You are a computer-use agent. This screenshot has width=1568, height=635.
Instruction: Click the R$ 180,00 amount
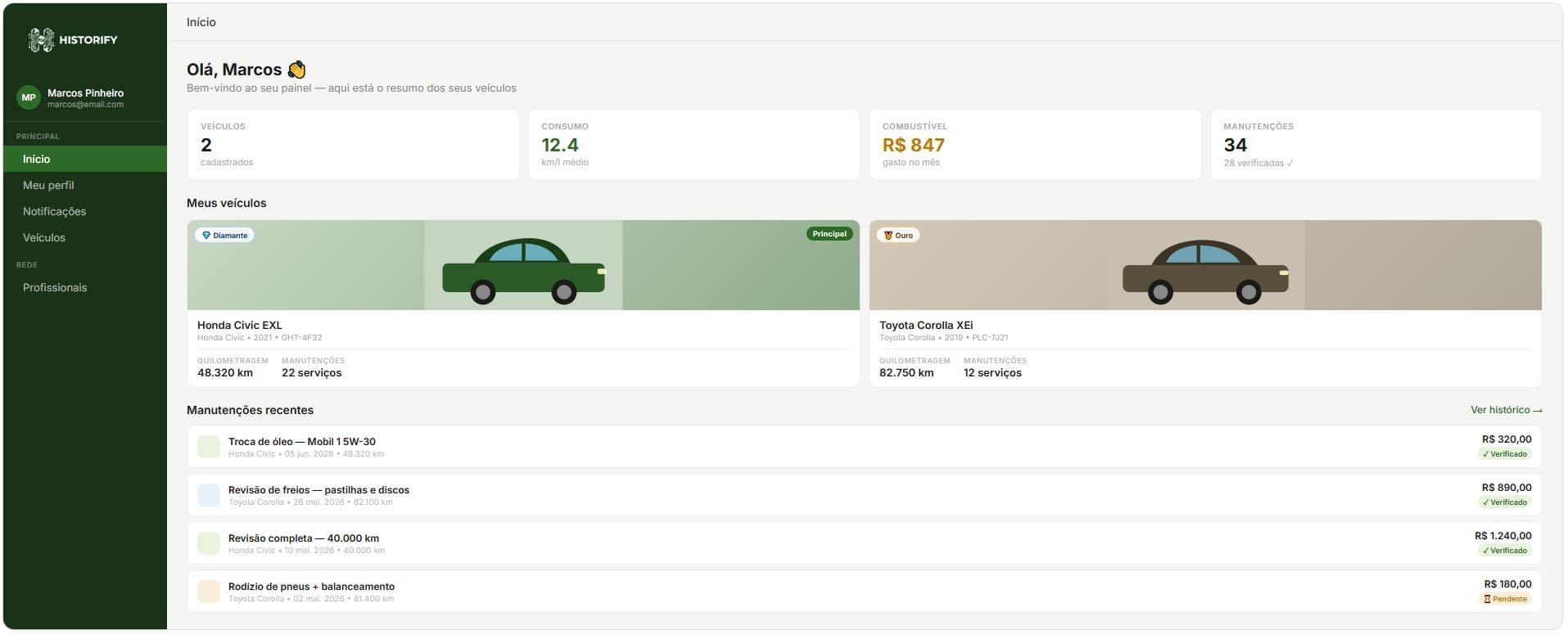click(1507, 584)
